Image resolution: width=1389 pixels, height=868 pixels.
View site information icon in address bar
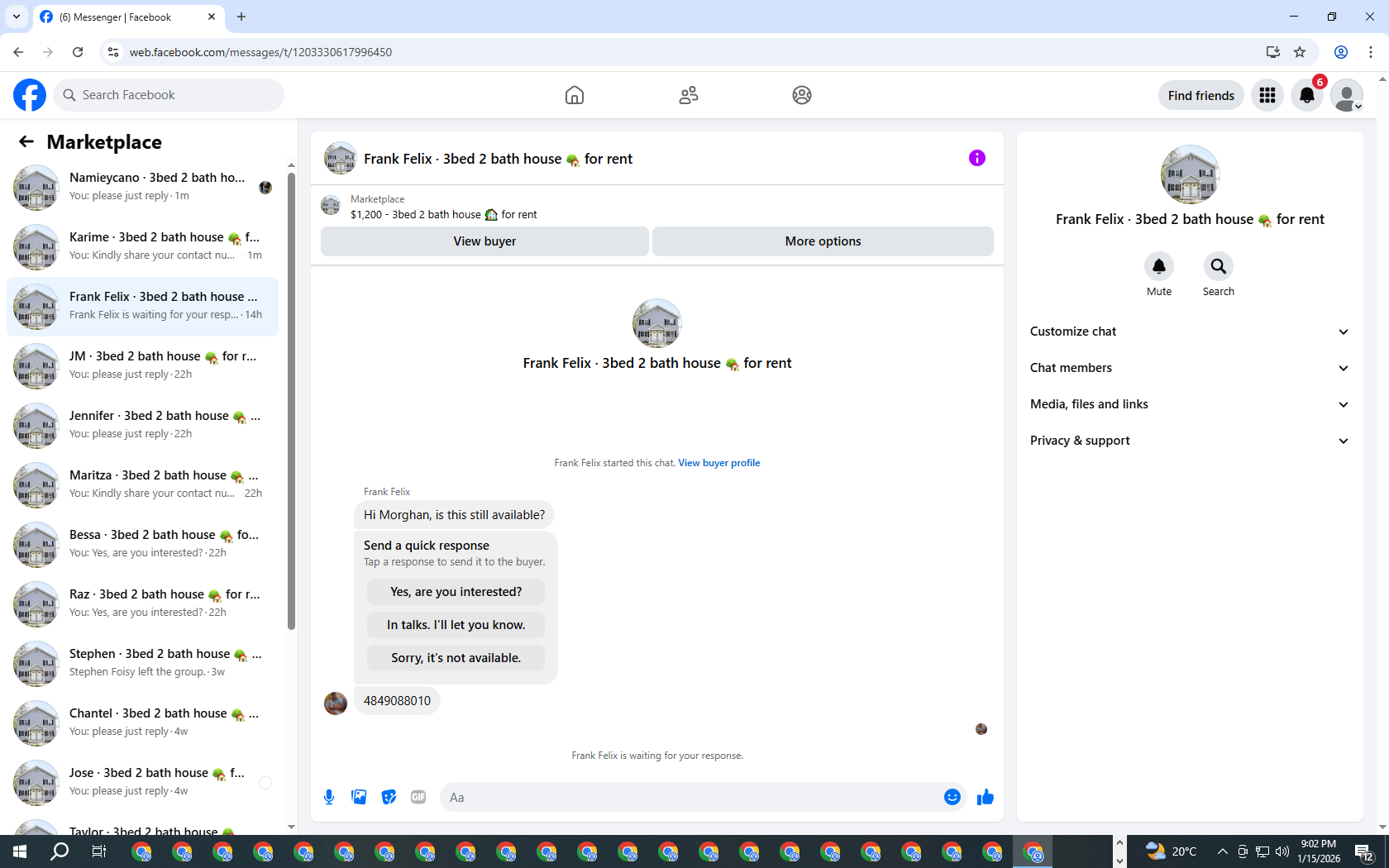[113, 52]
